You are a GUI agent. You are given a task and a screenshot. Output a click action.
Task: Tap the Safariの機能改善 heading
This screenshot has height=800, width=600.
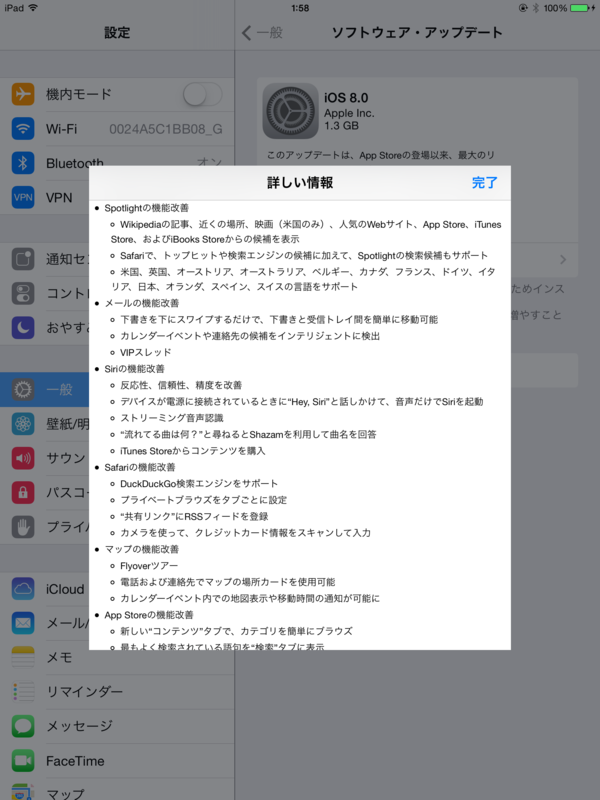(x=140, y=467)
